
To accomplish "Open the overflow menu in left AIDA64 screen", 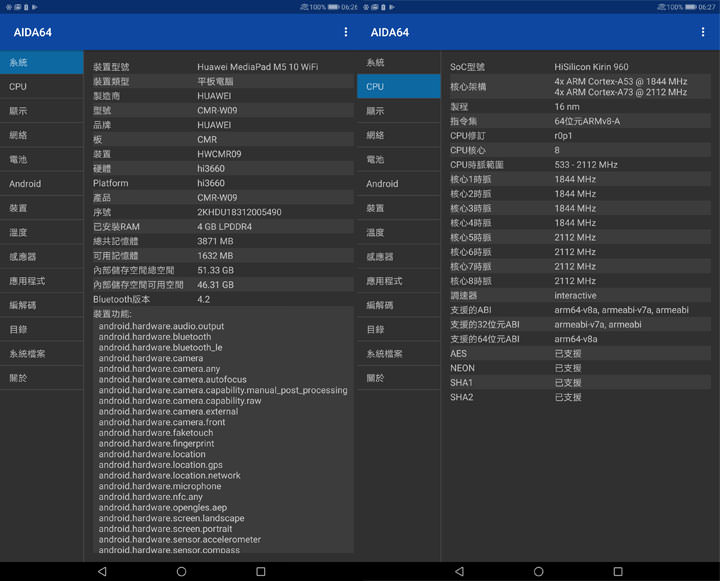I will pos(346,32).
